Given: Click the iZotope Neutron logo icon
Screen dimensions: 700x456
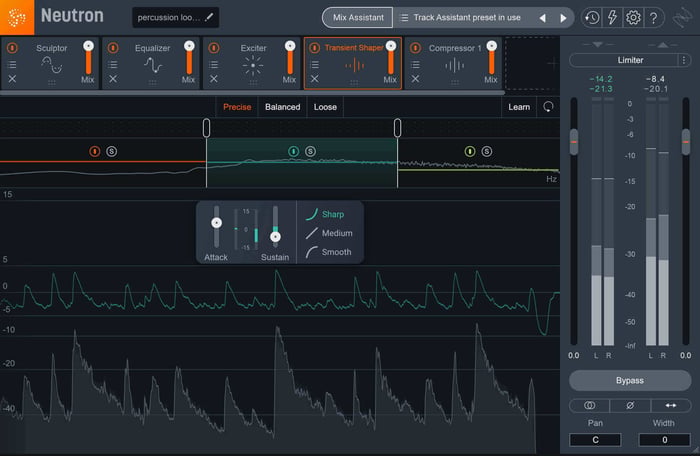Looking at the screenshot, I should [17, 17].
